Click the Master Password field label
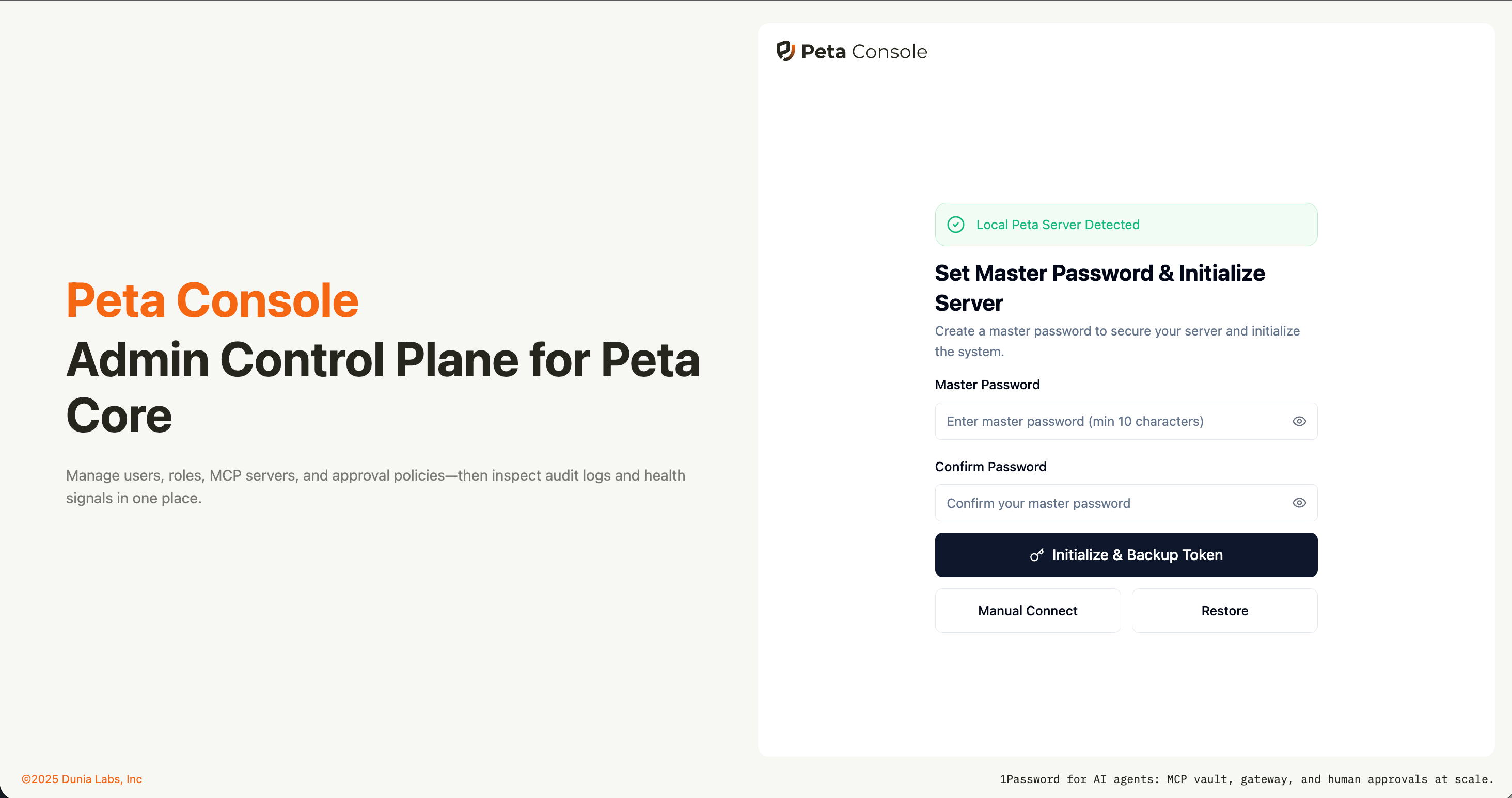 coord(987,385)
